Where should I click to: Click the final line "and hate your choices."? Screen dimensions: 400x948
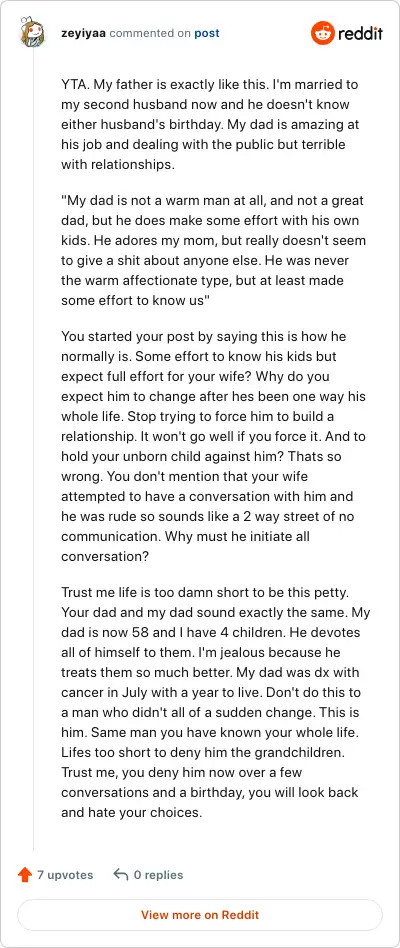click(131, 813)
